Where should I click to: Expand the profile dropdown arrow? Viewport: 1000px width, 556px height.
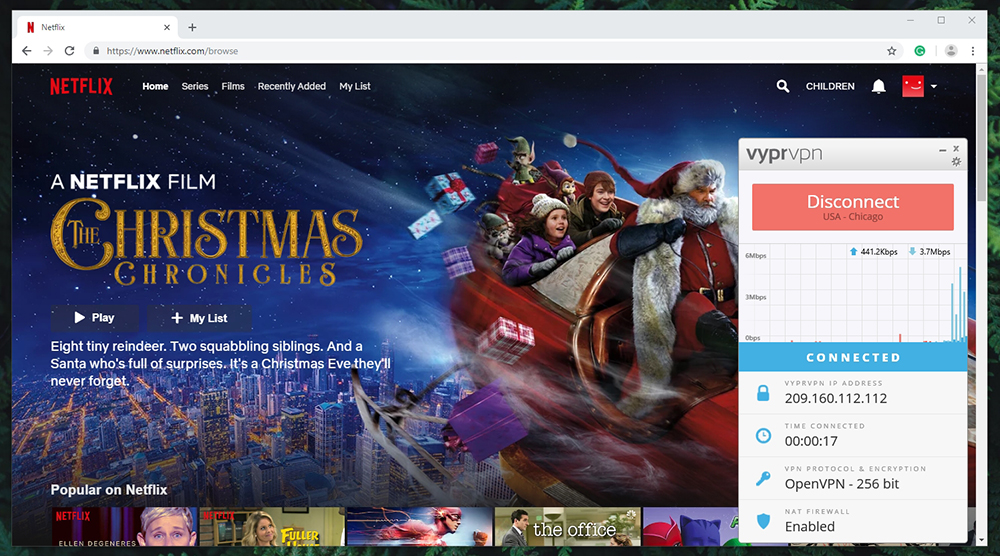tap(934, 87)
